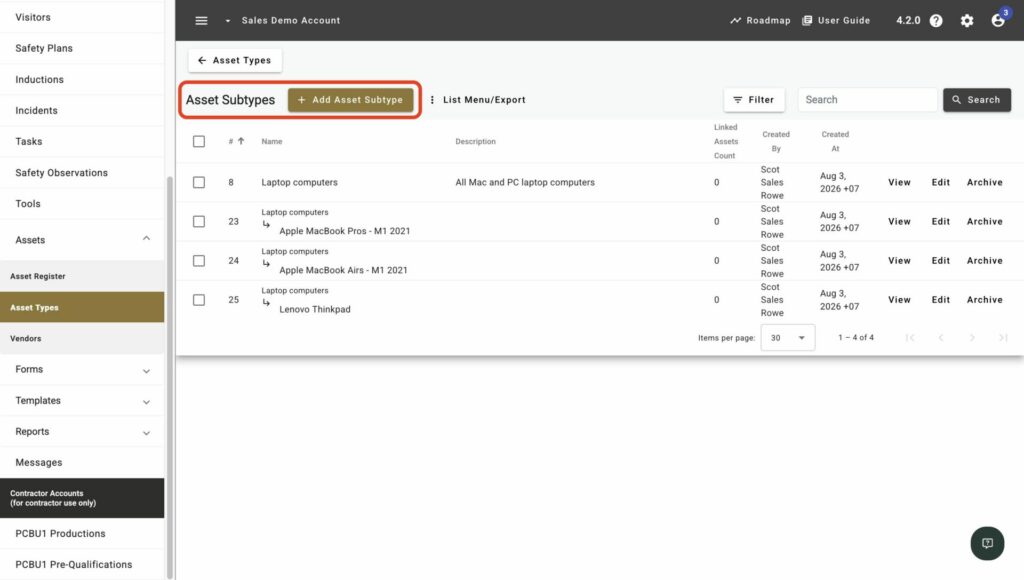The height and width of the screenshot is (580, 1024).
Task: Select Asset Types submenu item
Action: [x=82, y=307]
